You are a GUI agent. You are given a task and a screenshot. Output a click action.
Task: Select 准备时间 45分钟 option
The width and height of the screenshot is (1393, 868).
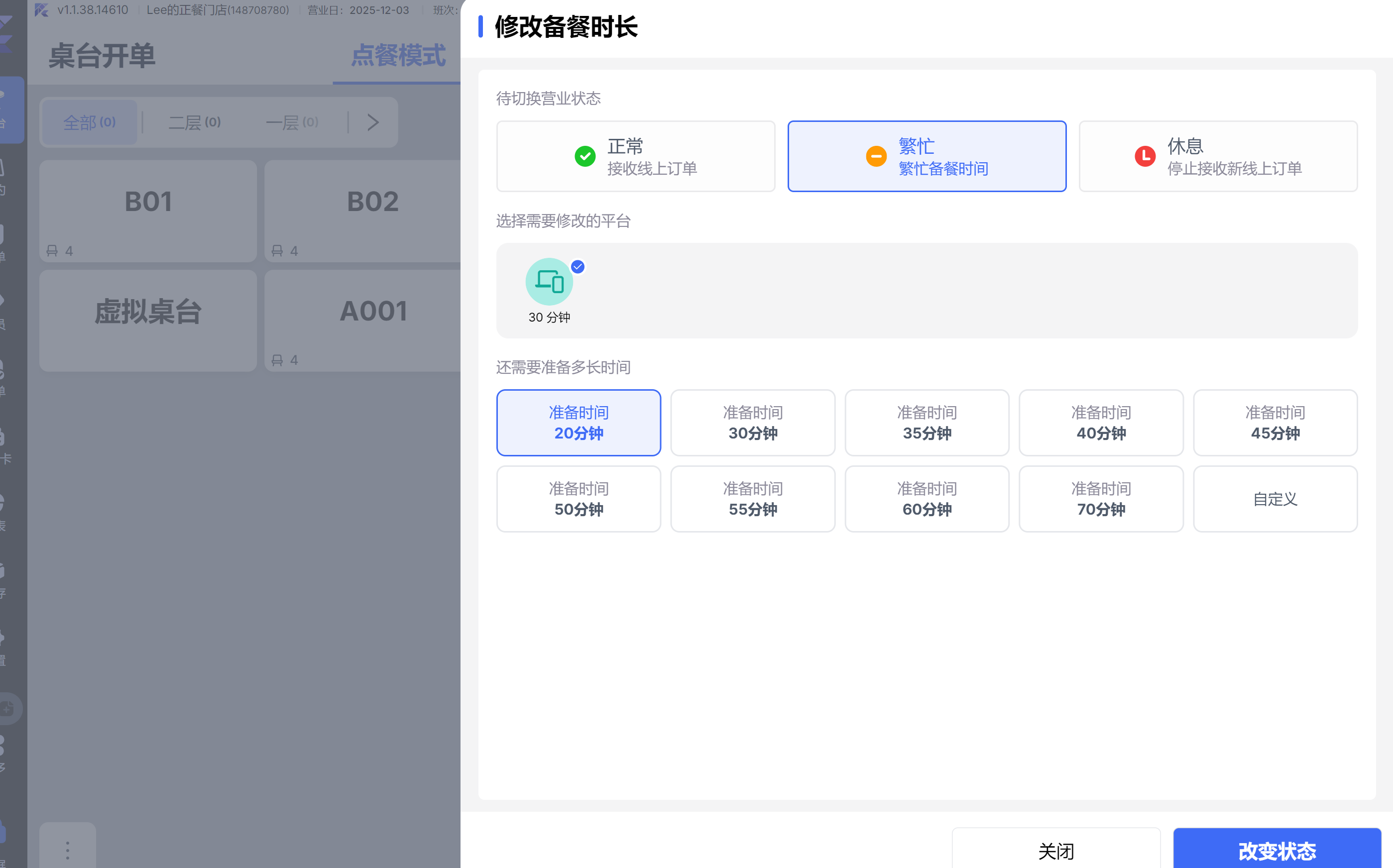(x=1275, y=423)
